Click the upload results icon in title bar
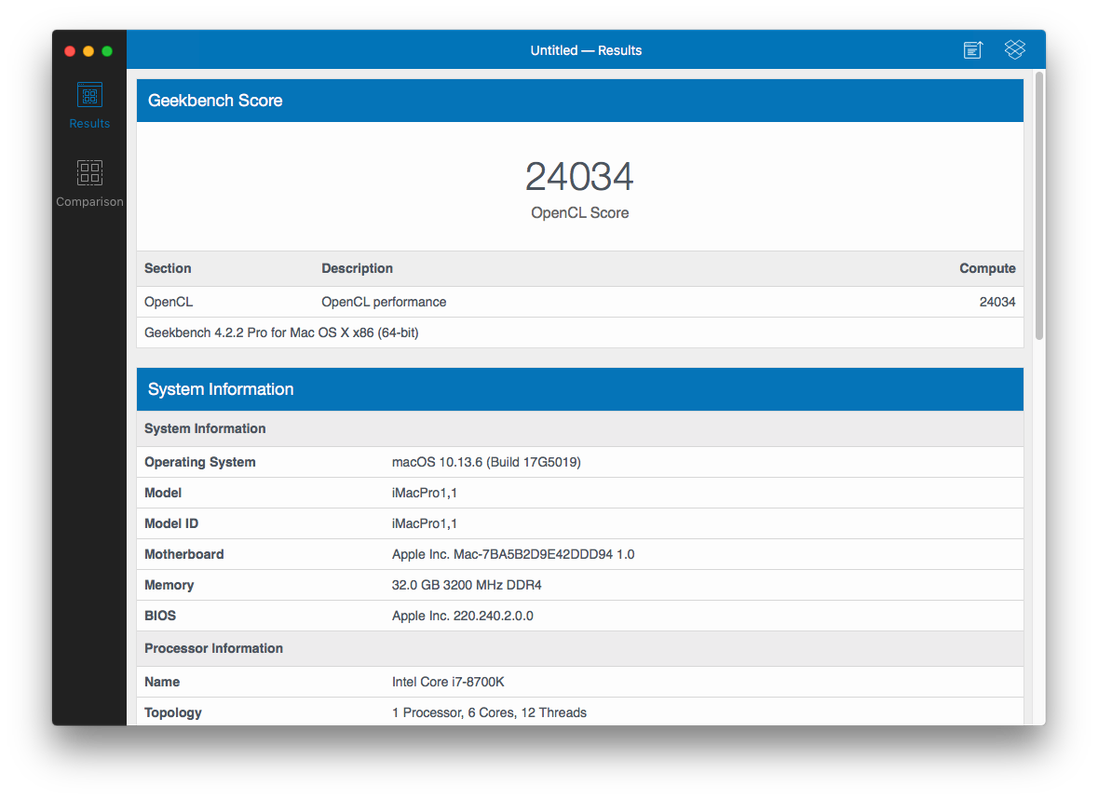The width and height of the screenshot is (1098, 800). (x=973, y=50)
